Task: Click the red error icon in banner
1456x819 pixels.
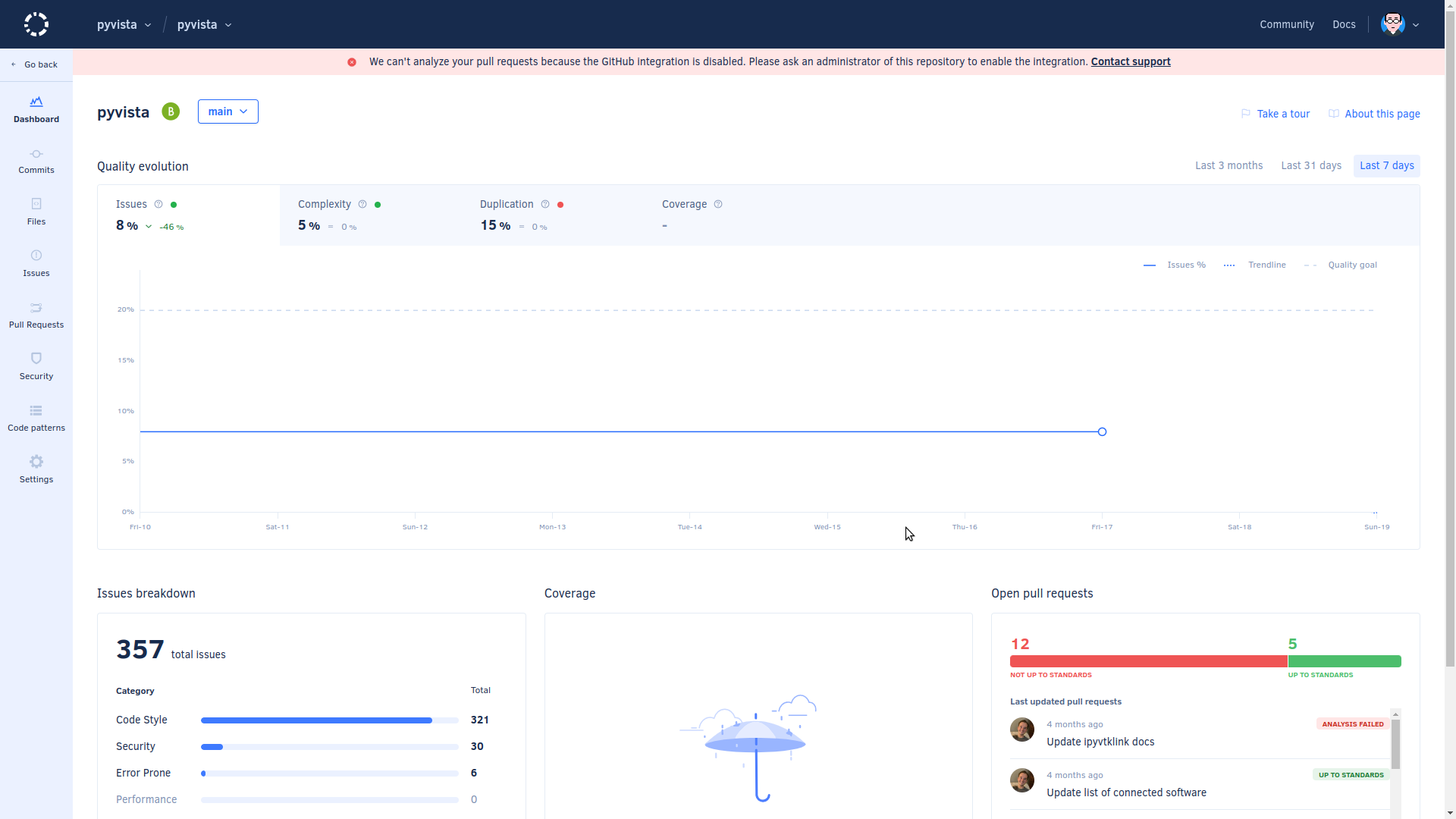Action: [352, 62]
